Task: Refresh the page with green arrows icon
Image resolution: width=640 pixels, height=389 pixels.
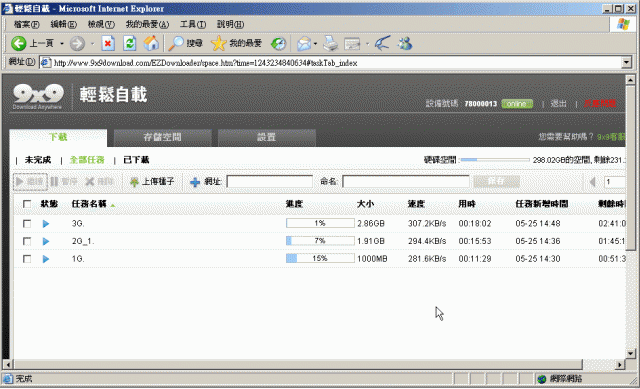Action: coord(130,43)
